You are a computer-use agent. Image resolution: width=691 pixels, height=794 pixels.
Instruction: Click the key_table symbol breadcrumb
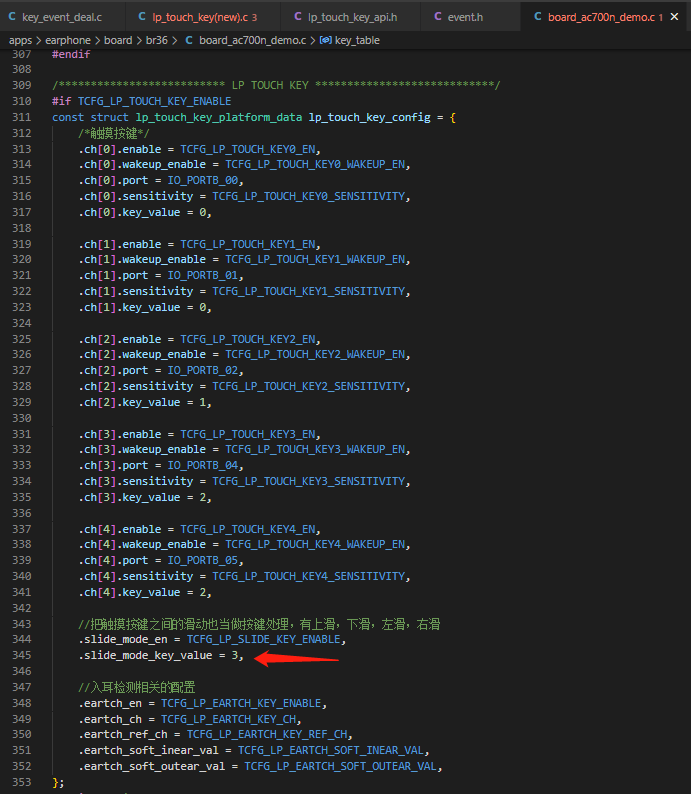(357, 41)
